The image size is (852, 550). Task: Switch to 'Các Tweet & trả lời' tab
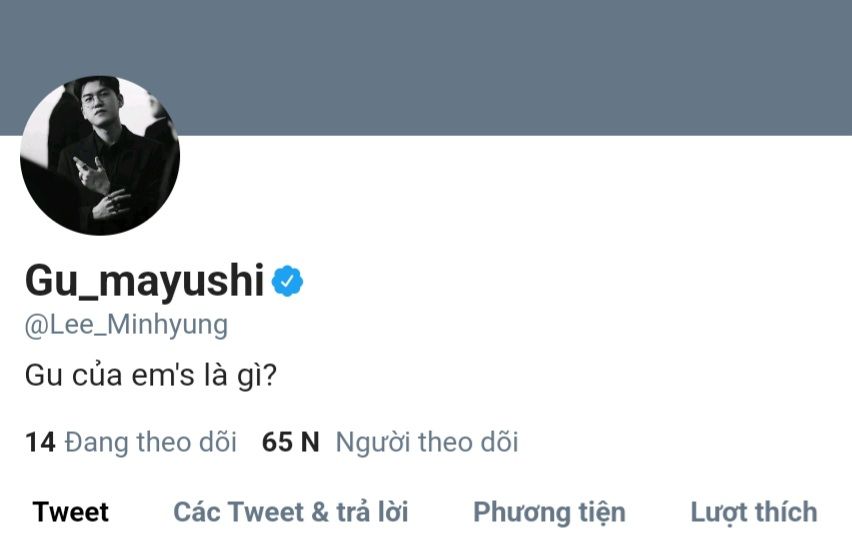click(291, 512)
